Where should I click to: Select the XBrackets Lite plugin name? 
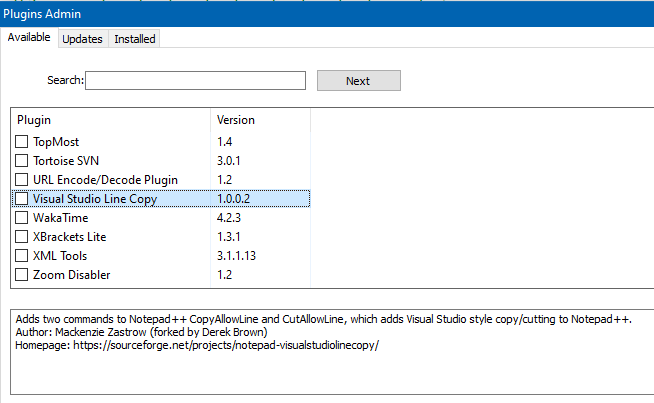tap(70, 237)
